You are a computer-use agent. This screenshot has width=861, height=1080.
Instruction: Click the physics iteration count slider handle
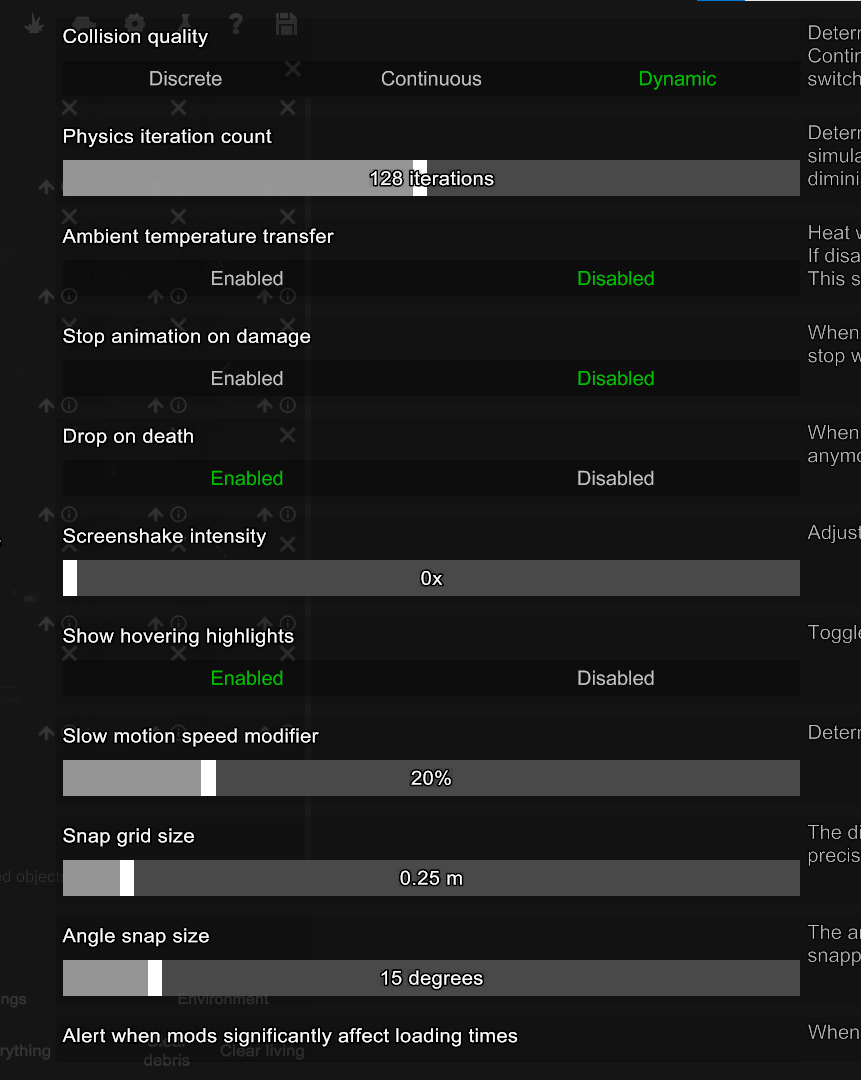coord(420,178)
